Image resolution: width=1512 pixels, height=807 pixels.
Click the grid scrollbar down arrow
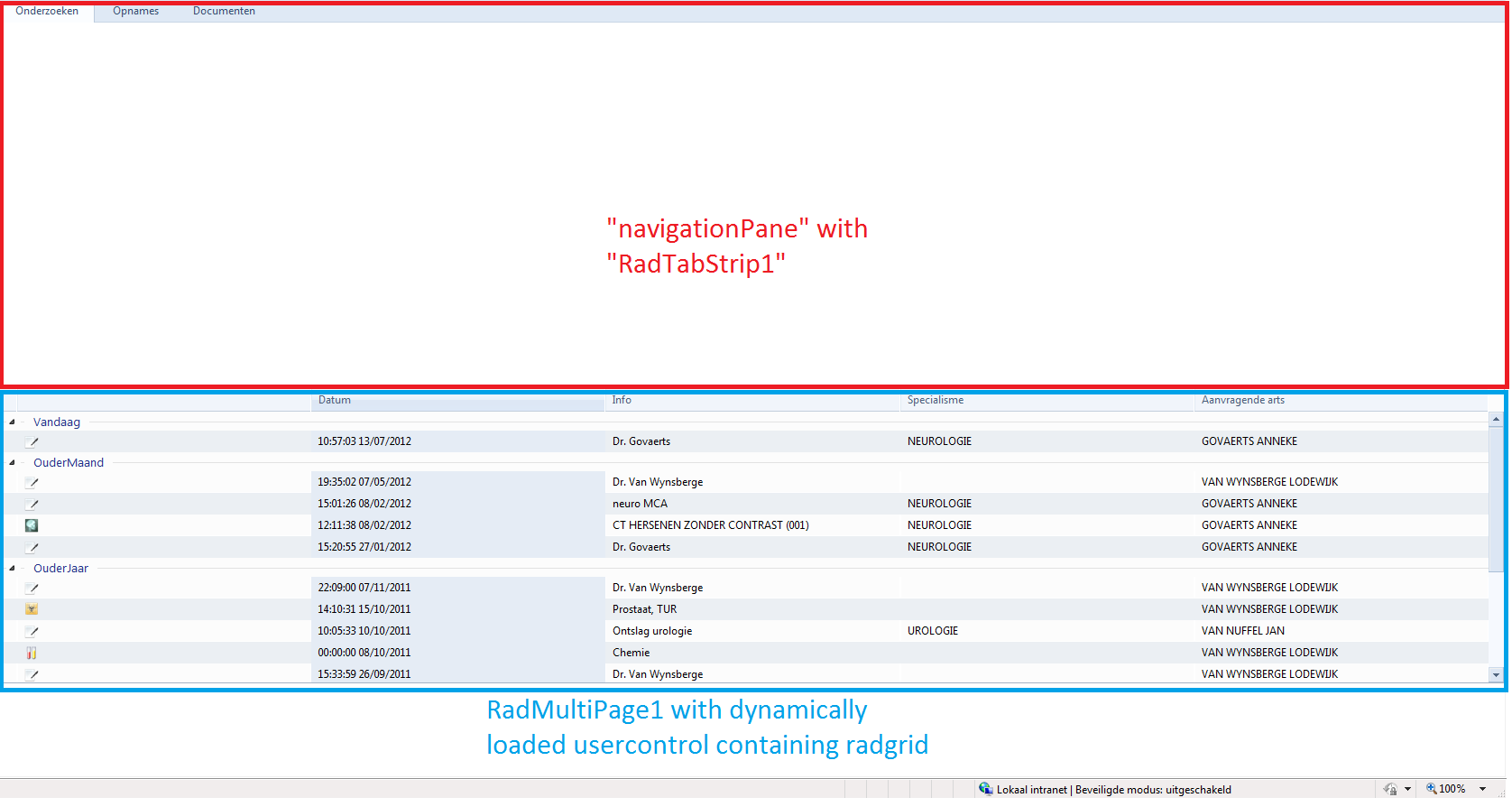point(1496,675)
